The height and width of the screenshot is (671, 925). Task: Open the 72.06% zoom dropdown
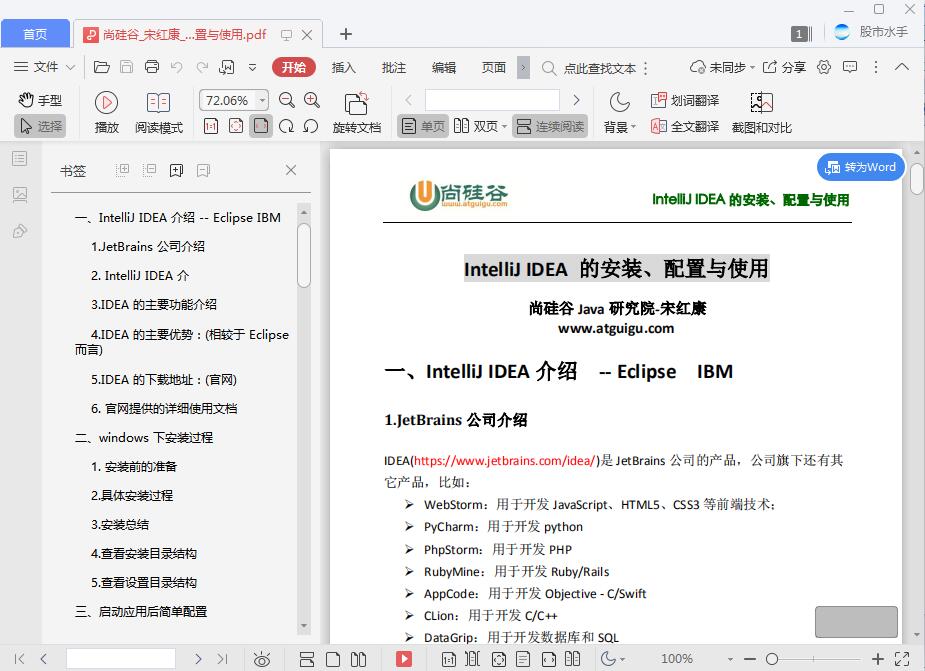[263, 100]
